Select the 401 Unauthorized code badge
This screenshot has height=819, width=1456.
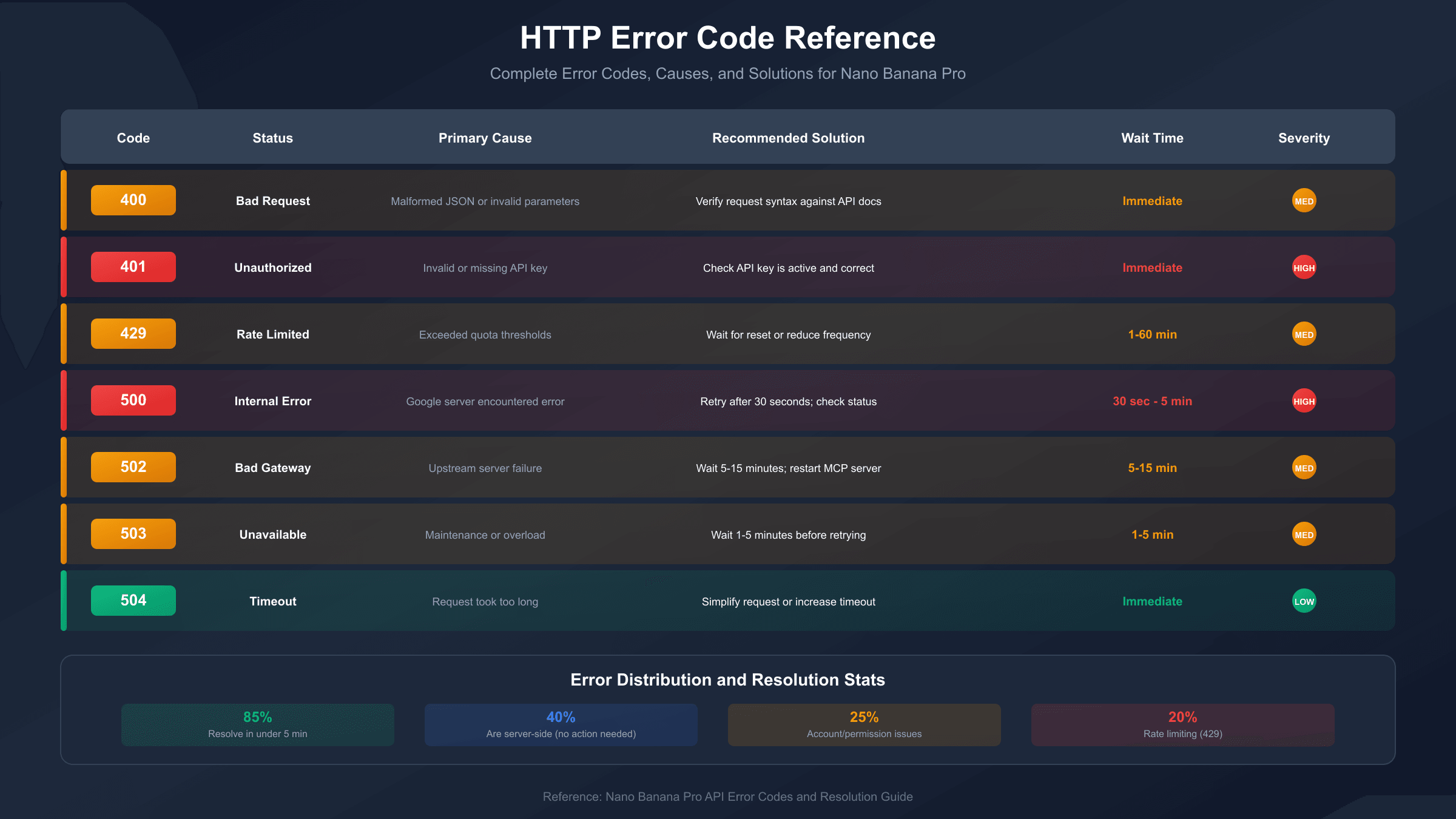pyautogui.click(x=133, y=266)
